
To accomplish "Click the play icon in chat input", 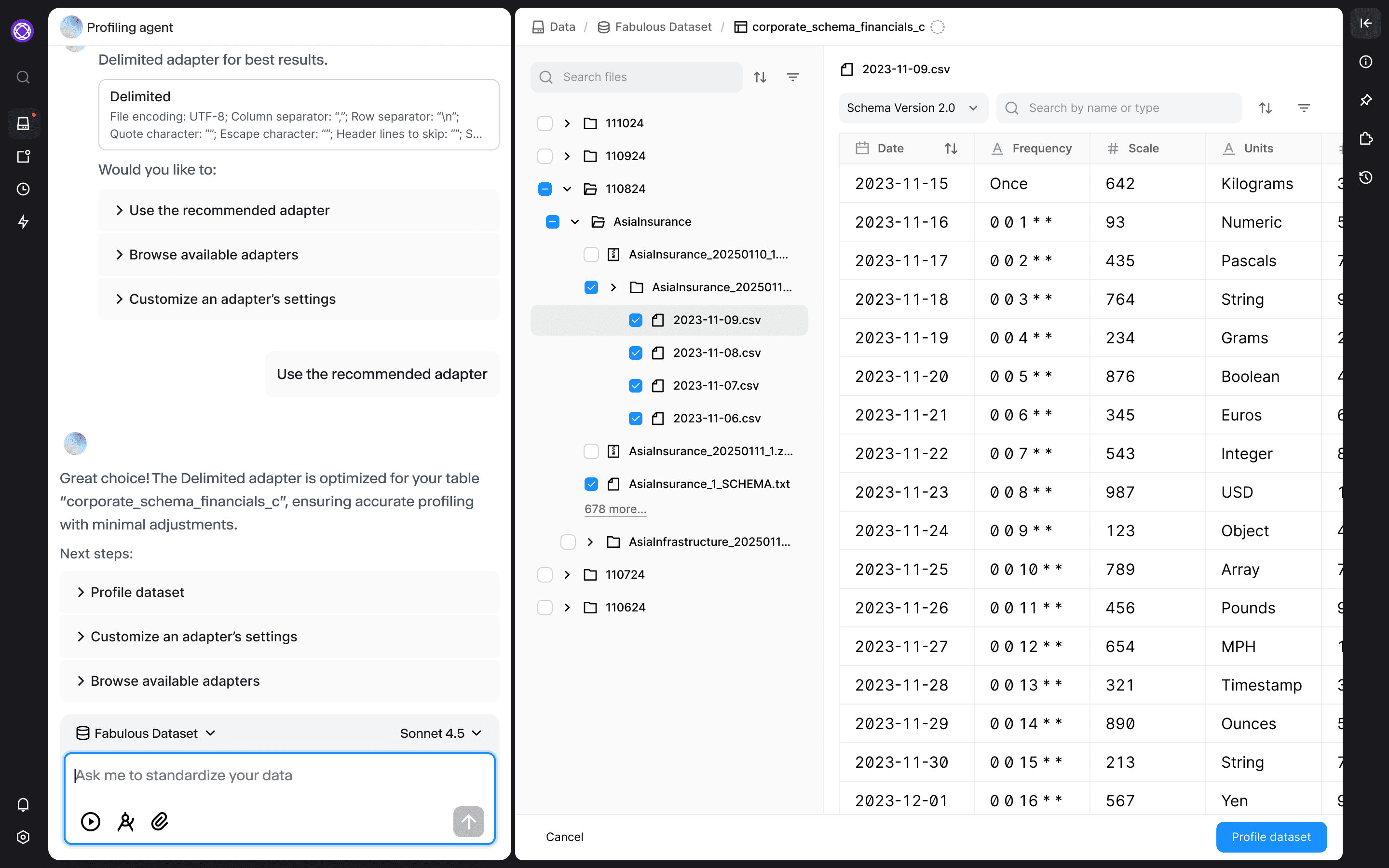I will point(91,822).
